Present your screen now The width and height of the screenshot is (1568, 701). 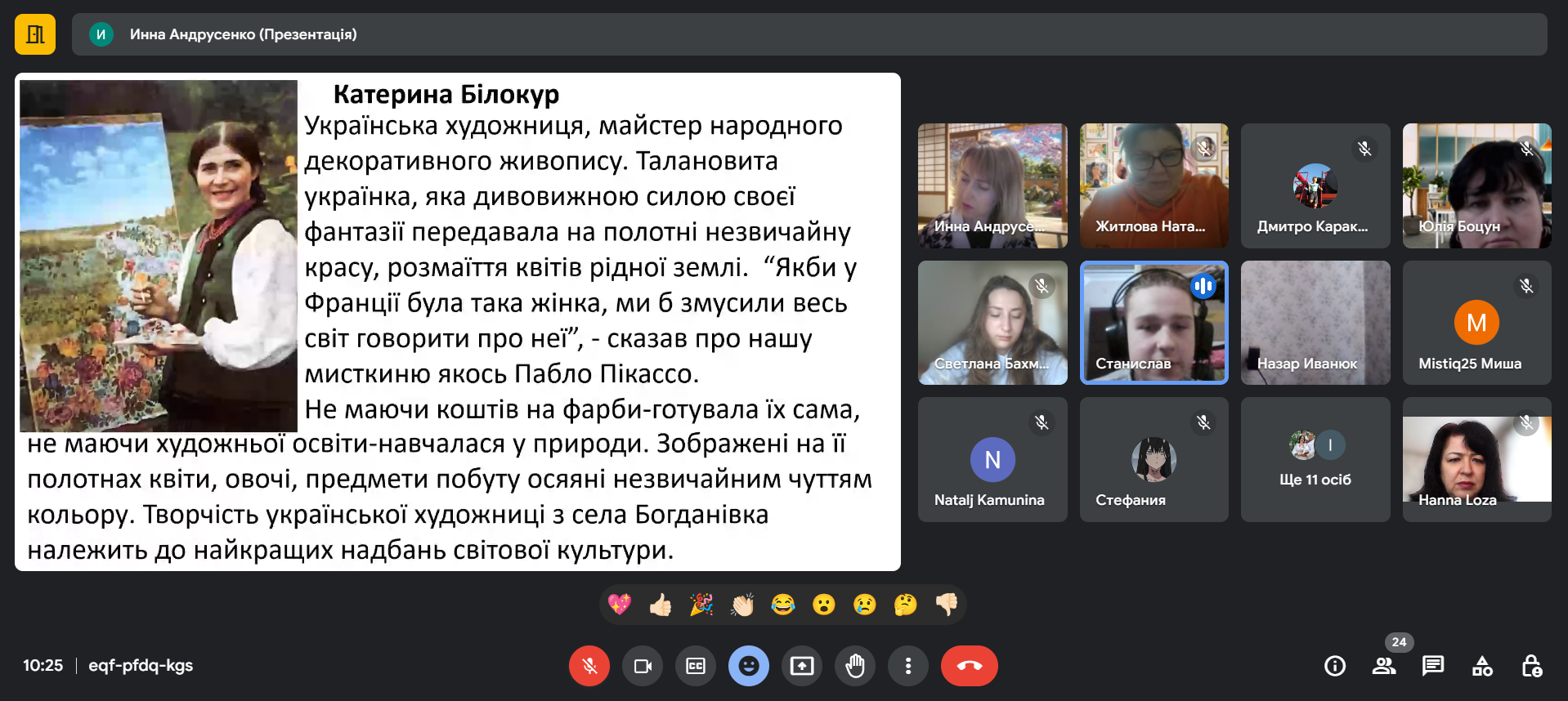coord(802,666)
